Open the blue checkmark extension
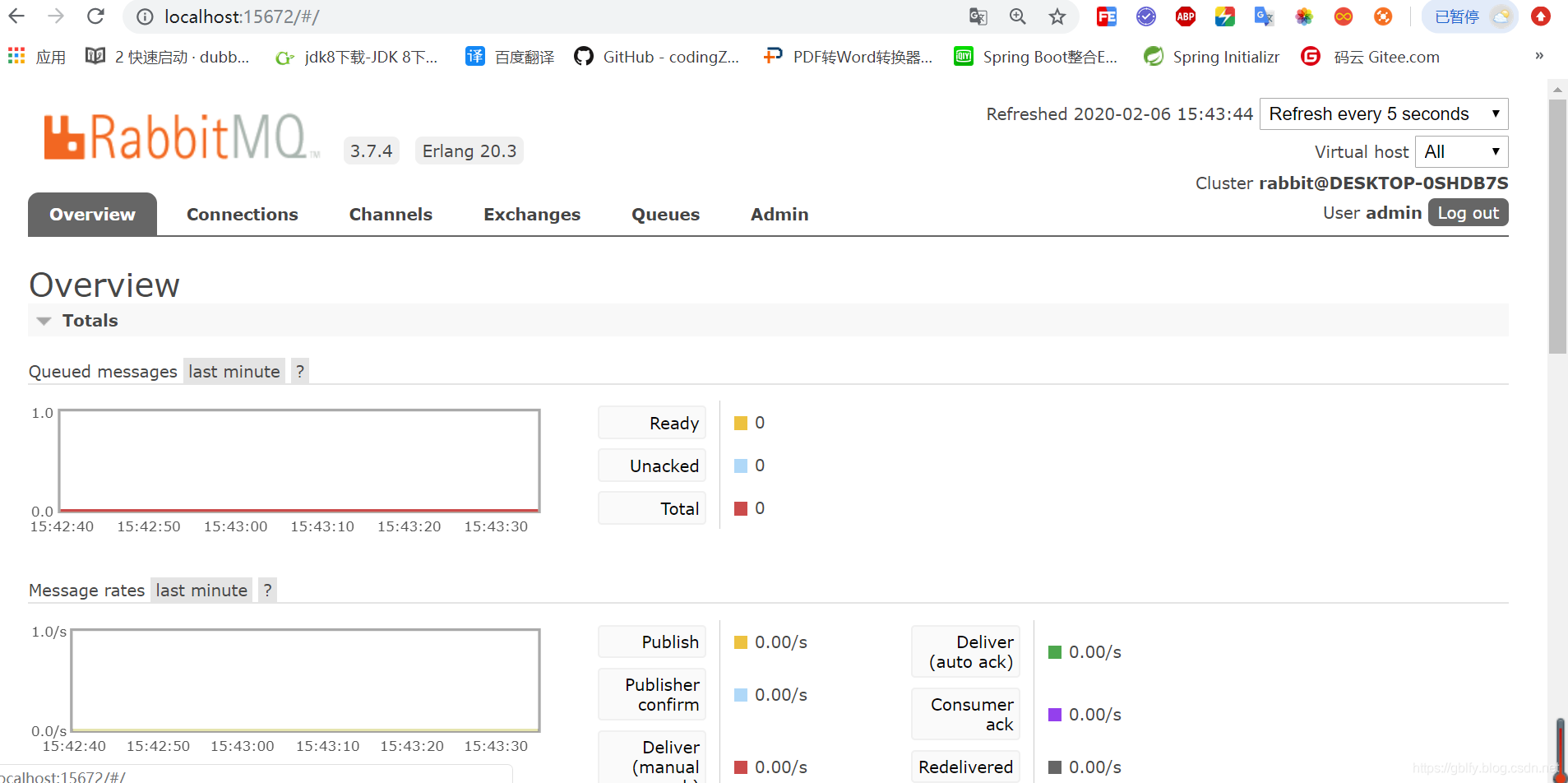The width and height of the screenshot is (1568, 783). point(1146,16)
